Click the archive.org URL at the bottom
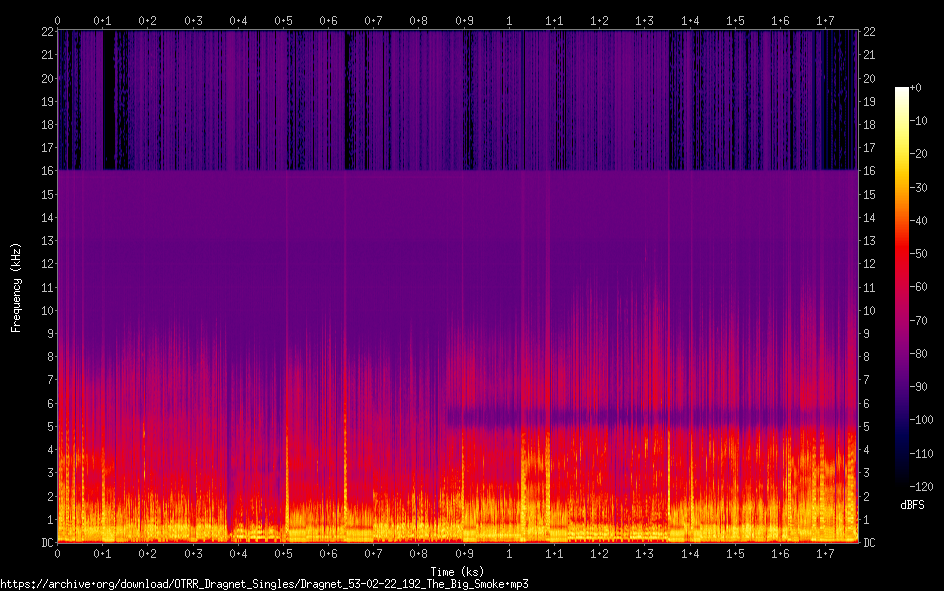Screen dimensions: 944x591 (x=264, y=583)
